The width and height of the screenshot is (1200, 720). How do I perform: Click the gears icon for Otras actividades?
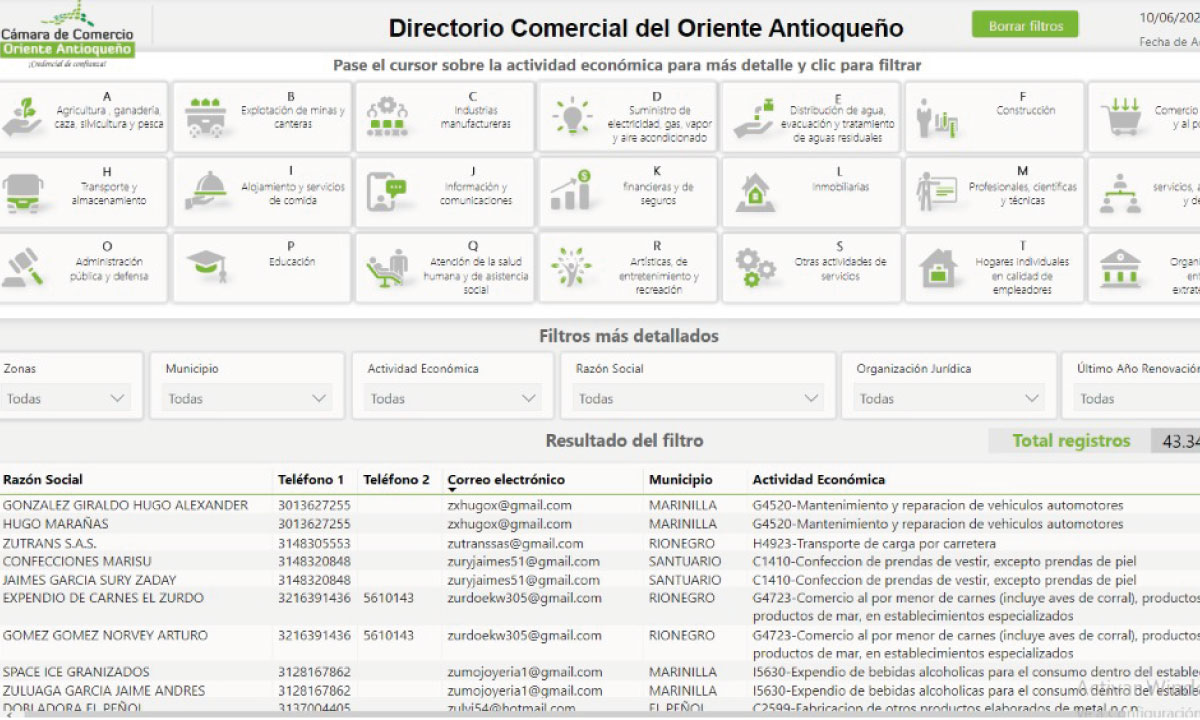click(x=755, y=268)
